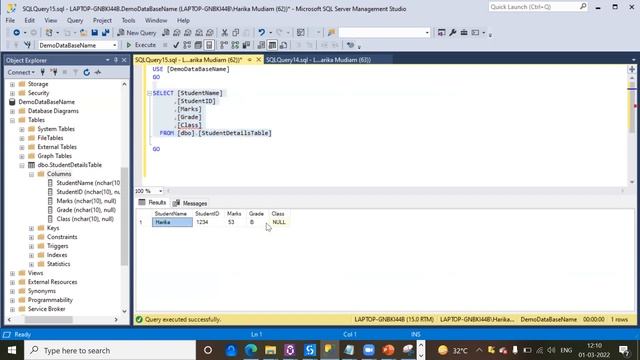Toggle Include Actual Execution Plan icon

click(x=224, y=45)
